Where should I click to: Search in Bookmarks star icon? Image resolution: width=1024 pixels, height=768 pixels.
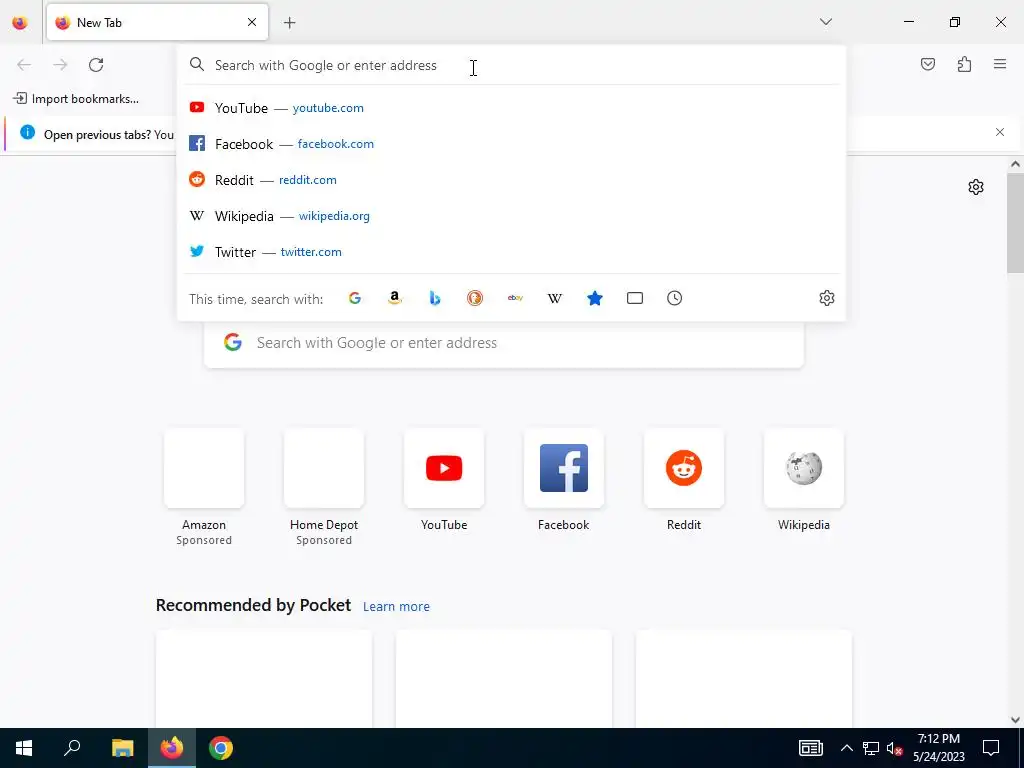tap(595, 298)
